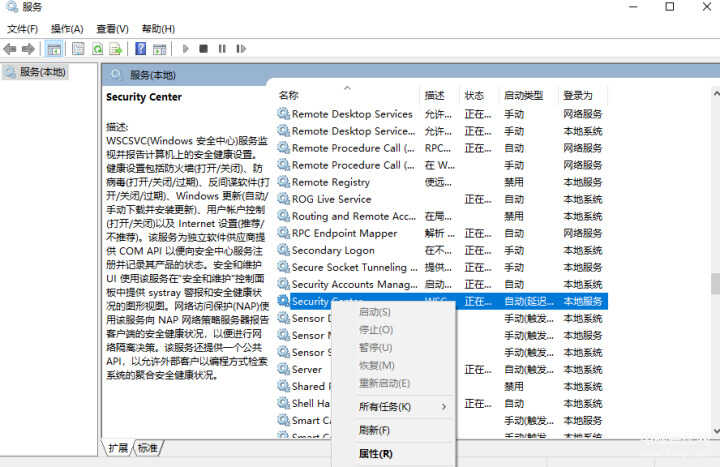Viewport: 720px width, 467px height.
Task: Open the 操作(A) menu
Action: (x=67, y=29)
